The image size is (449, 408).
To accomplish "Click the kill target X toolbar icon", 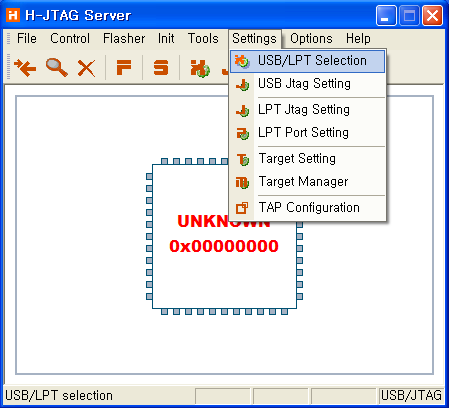I will coord(87,68).
